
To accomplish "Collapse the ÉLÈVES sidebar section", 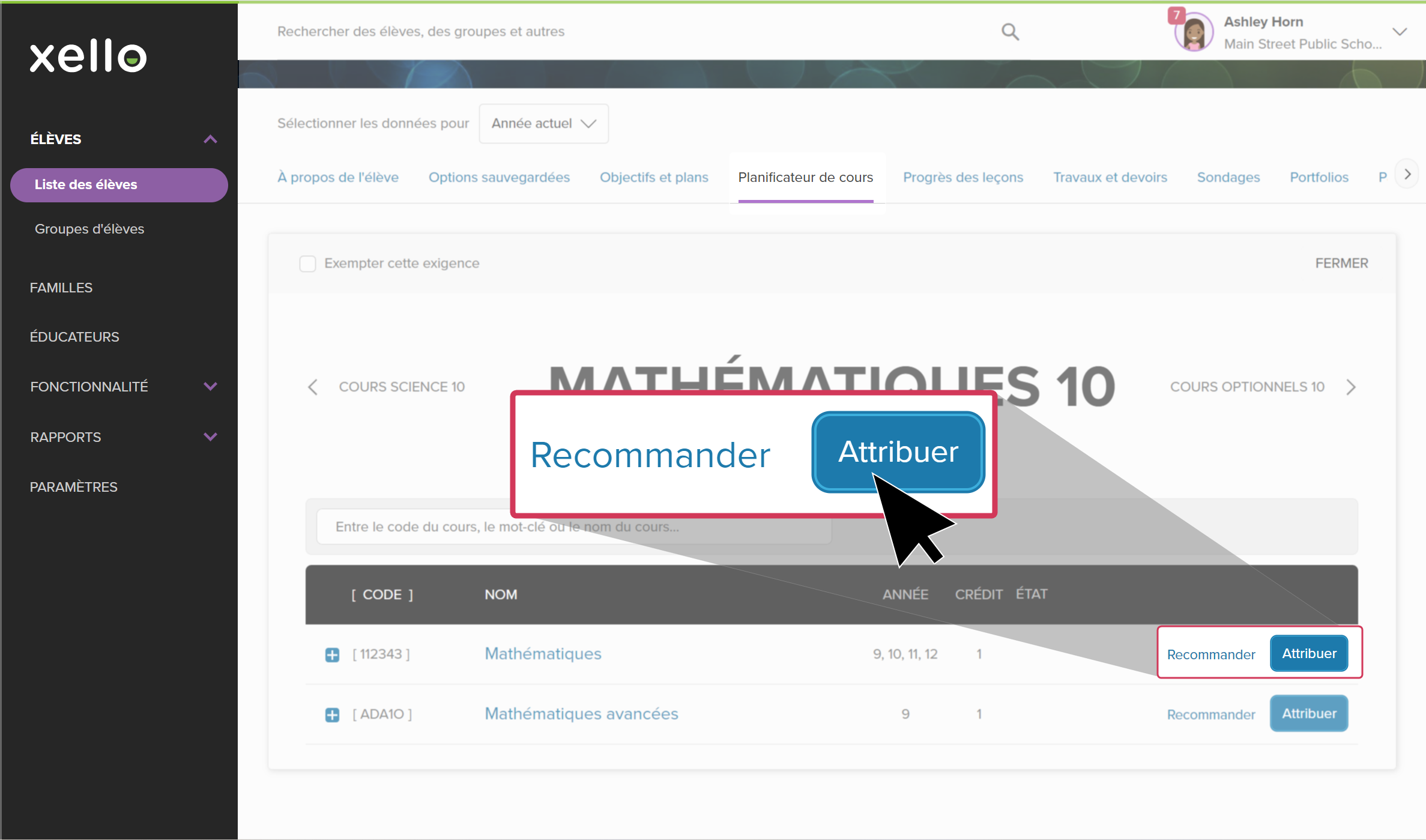I will pyautogui.click(x=210, y=139).
